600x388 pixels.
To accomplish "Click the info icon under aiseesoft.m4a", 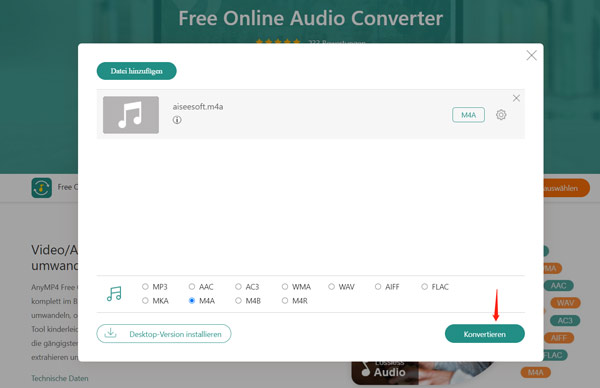I will pos(177,120).
